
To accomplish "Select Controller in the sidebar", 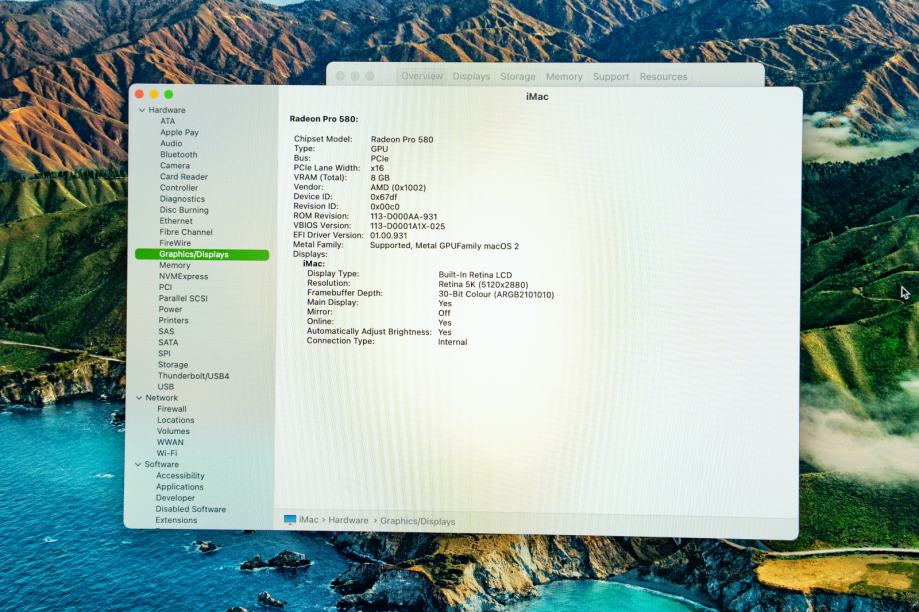I will (x=179, y=188).
